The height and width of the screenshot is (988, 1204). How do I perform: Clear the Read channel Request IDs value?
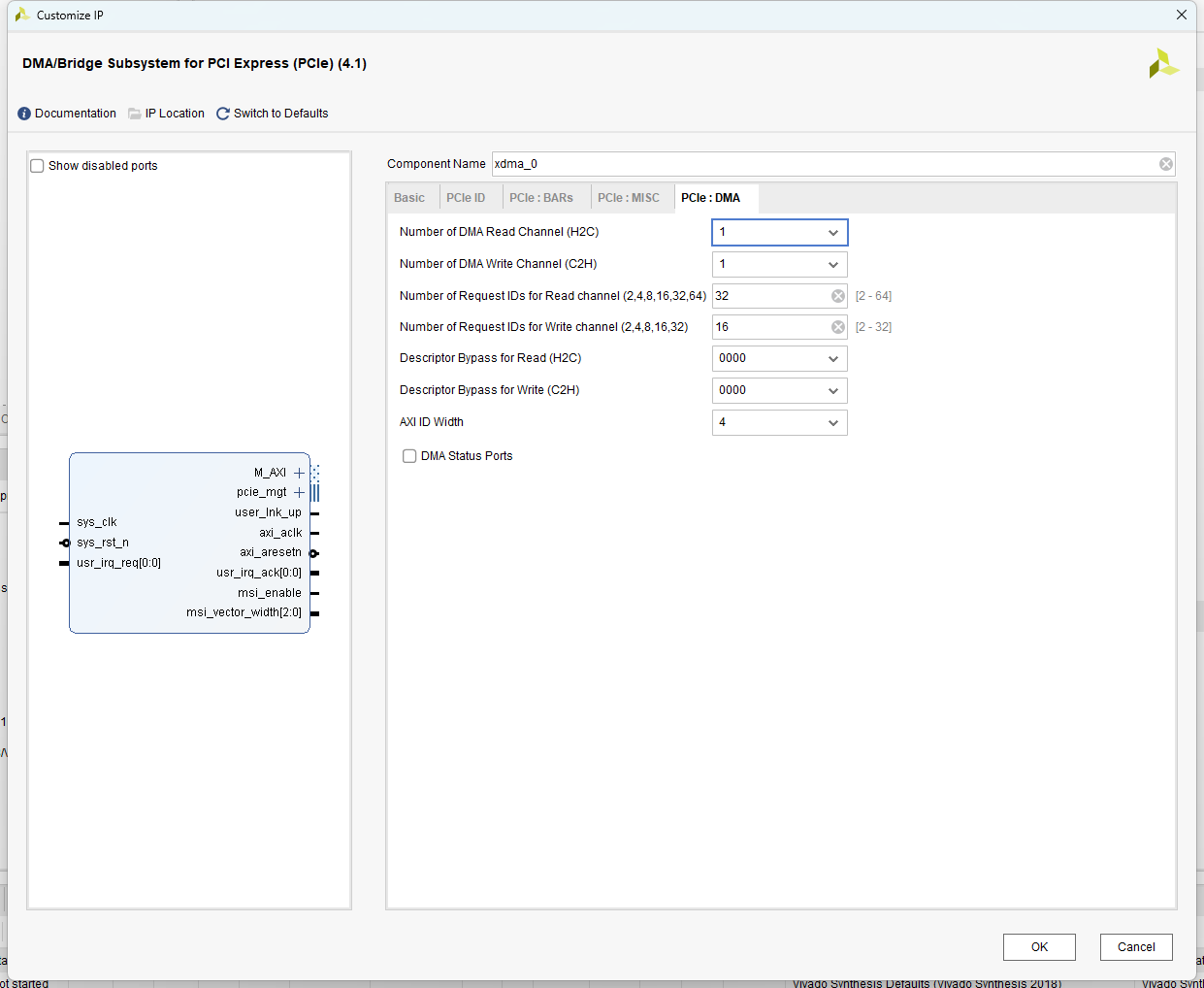point(838,296)
